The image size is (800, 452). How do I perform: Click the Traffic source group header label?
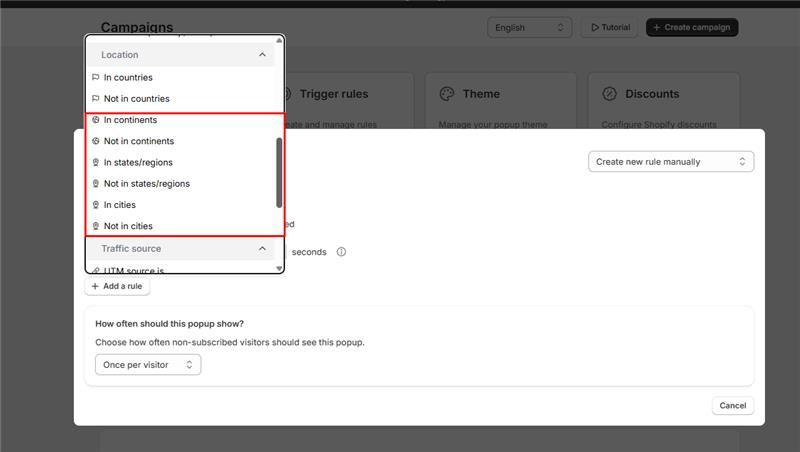click(x=131, y=248)
